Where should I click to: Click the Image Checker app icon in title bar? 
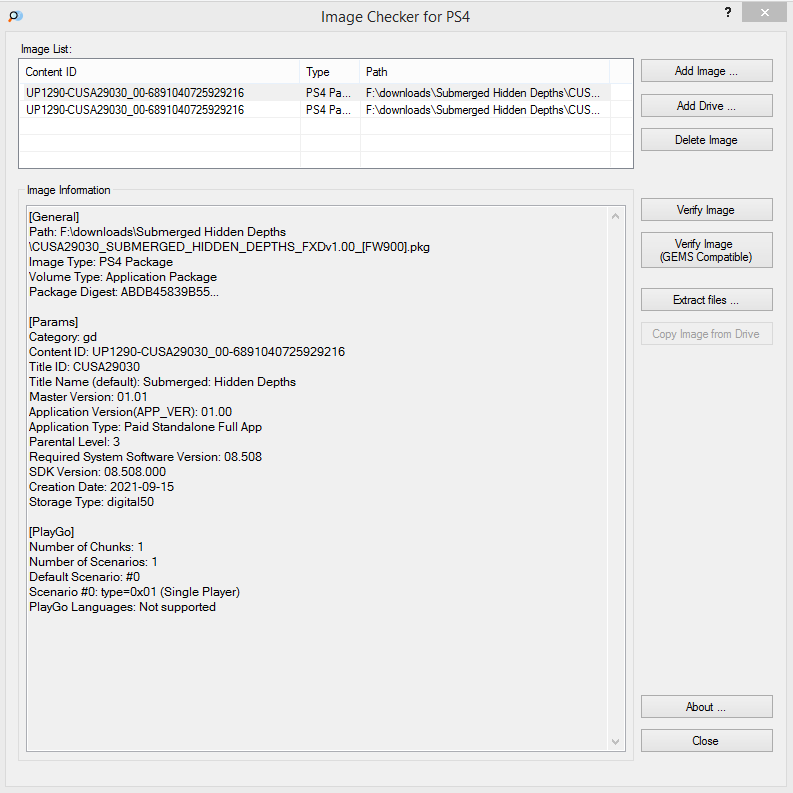[15, 16]
